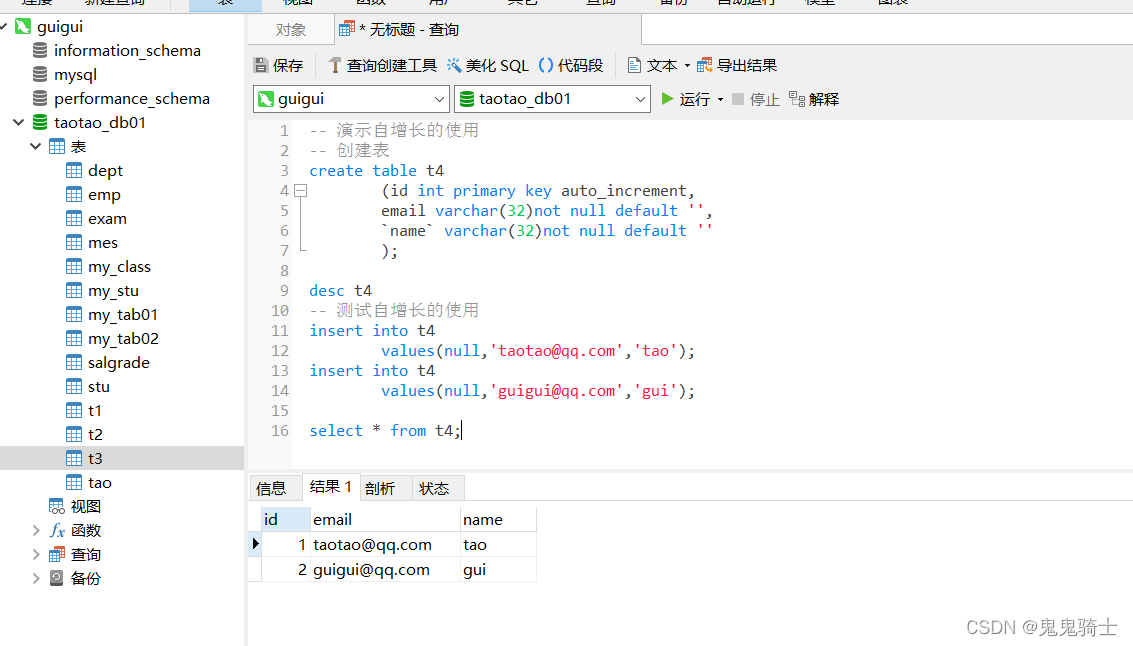Select information_schema database icon
Image resolution: width=1133 pixels, height=646 pixels.
(x=40, y=51)
